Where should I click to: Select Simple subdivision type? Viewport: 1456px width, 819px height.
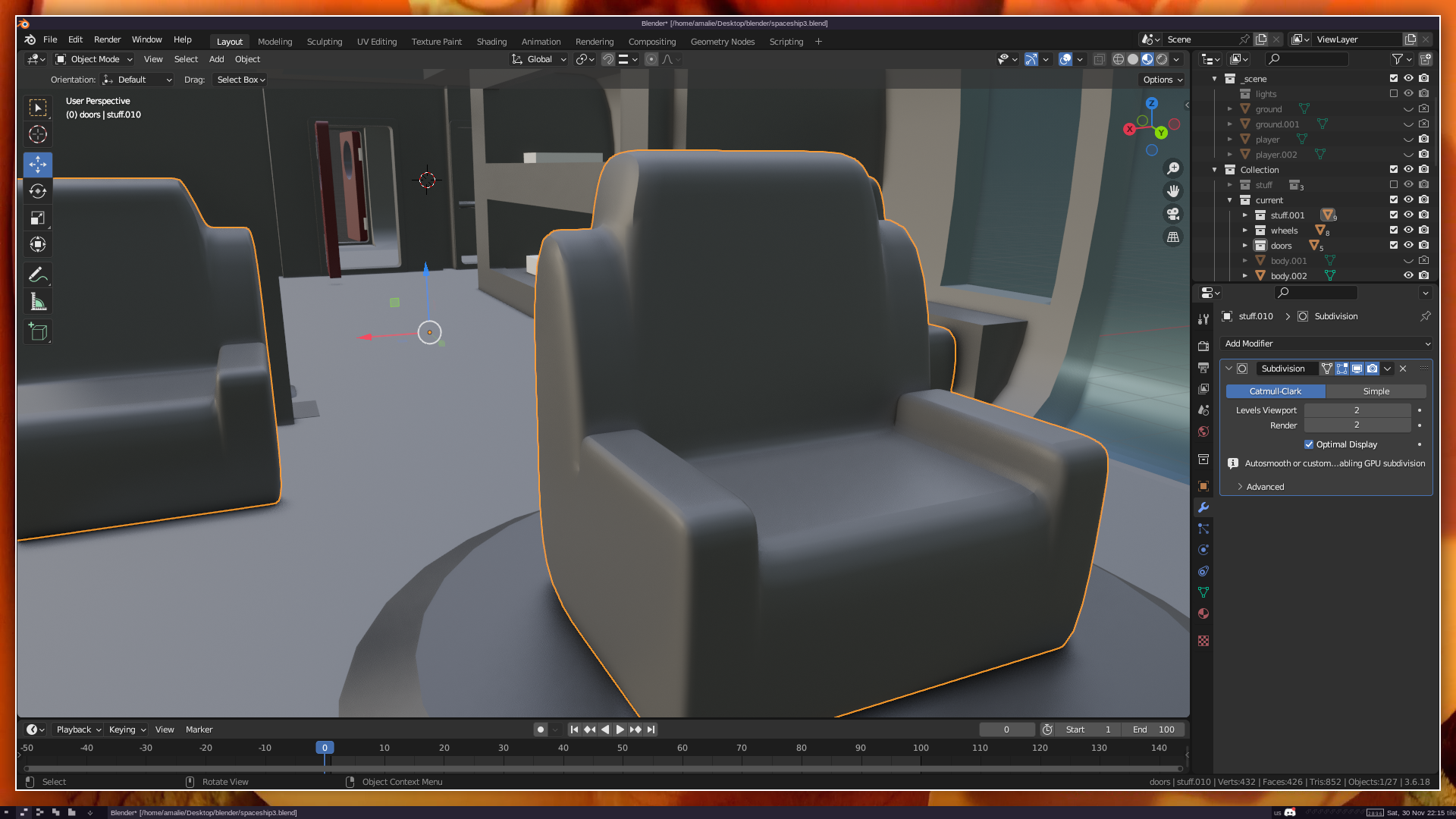coord(1376,391)
